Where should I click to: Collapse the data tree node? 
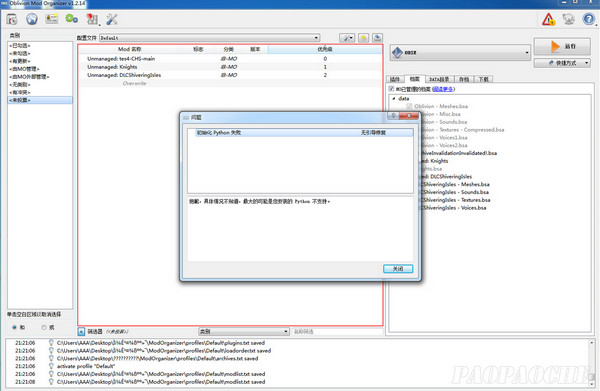[x=394, y=98]
